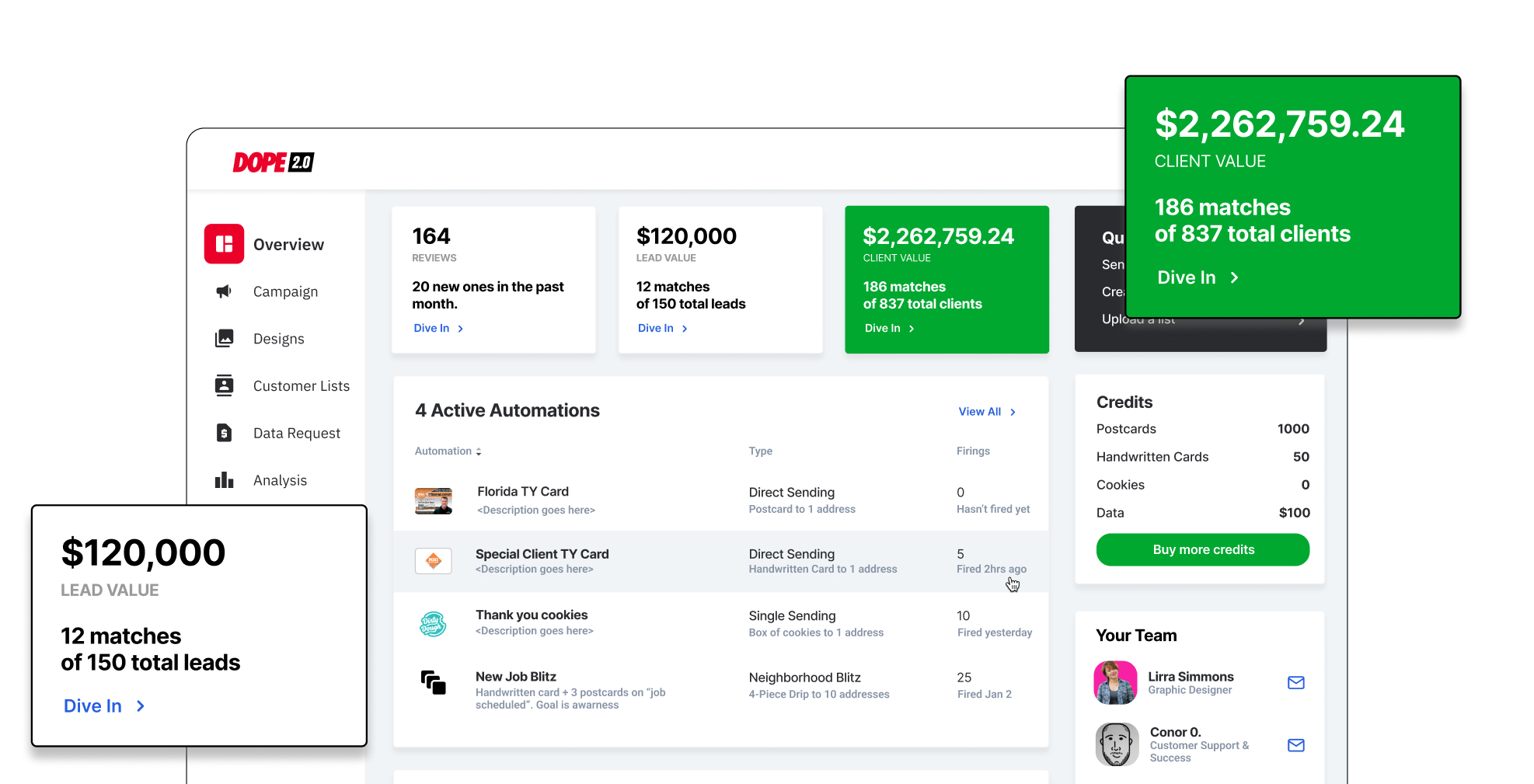Dive In on the small green Client Value card

[889, 329]
